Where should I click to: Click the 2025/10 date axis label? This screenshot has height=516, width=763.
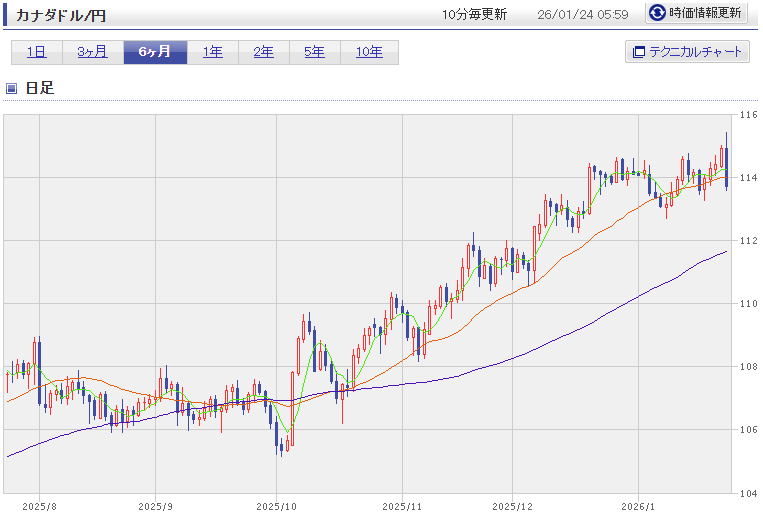[x=276, y=506]
